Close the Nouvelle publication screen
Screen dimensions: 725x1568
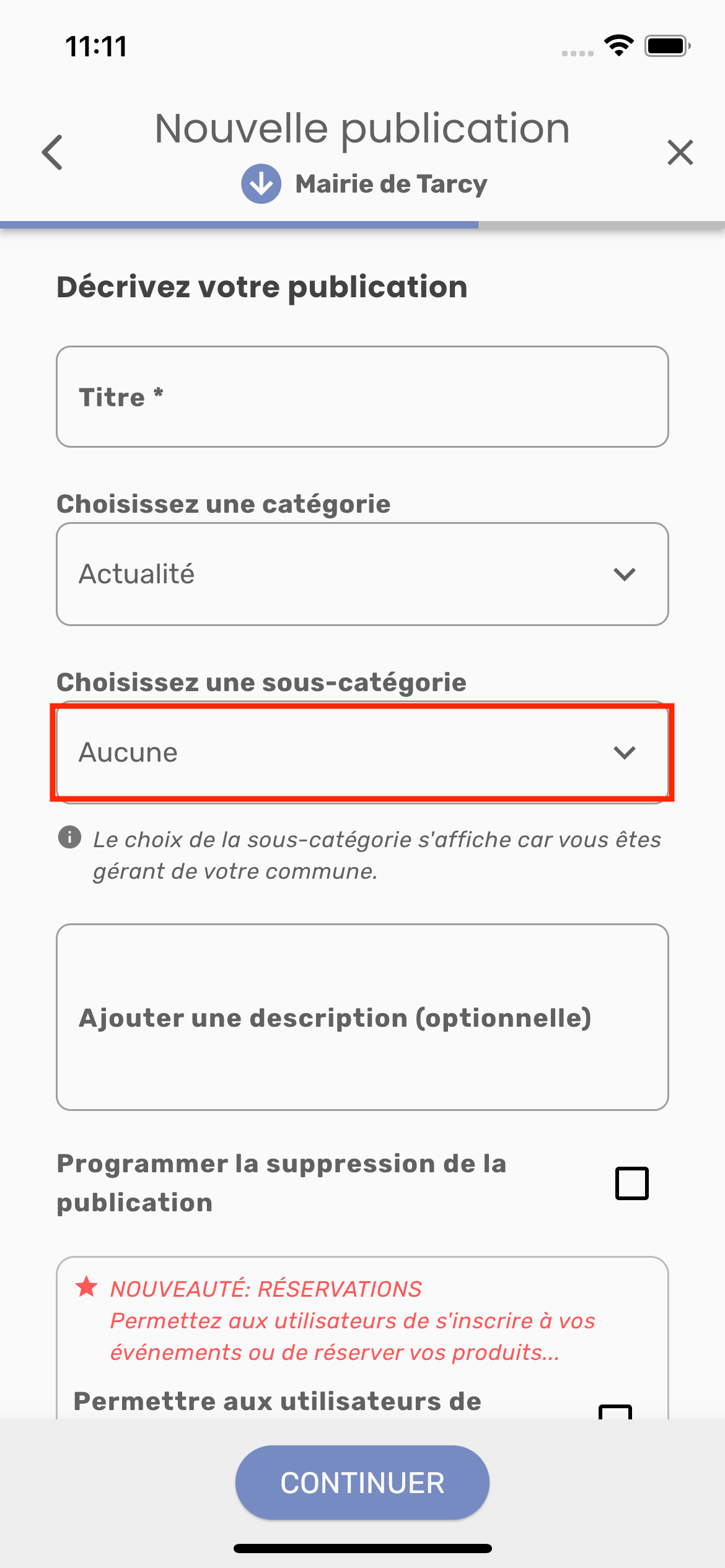pos(680,152)
